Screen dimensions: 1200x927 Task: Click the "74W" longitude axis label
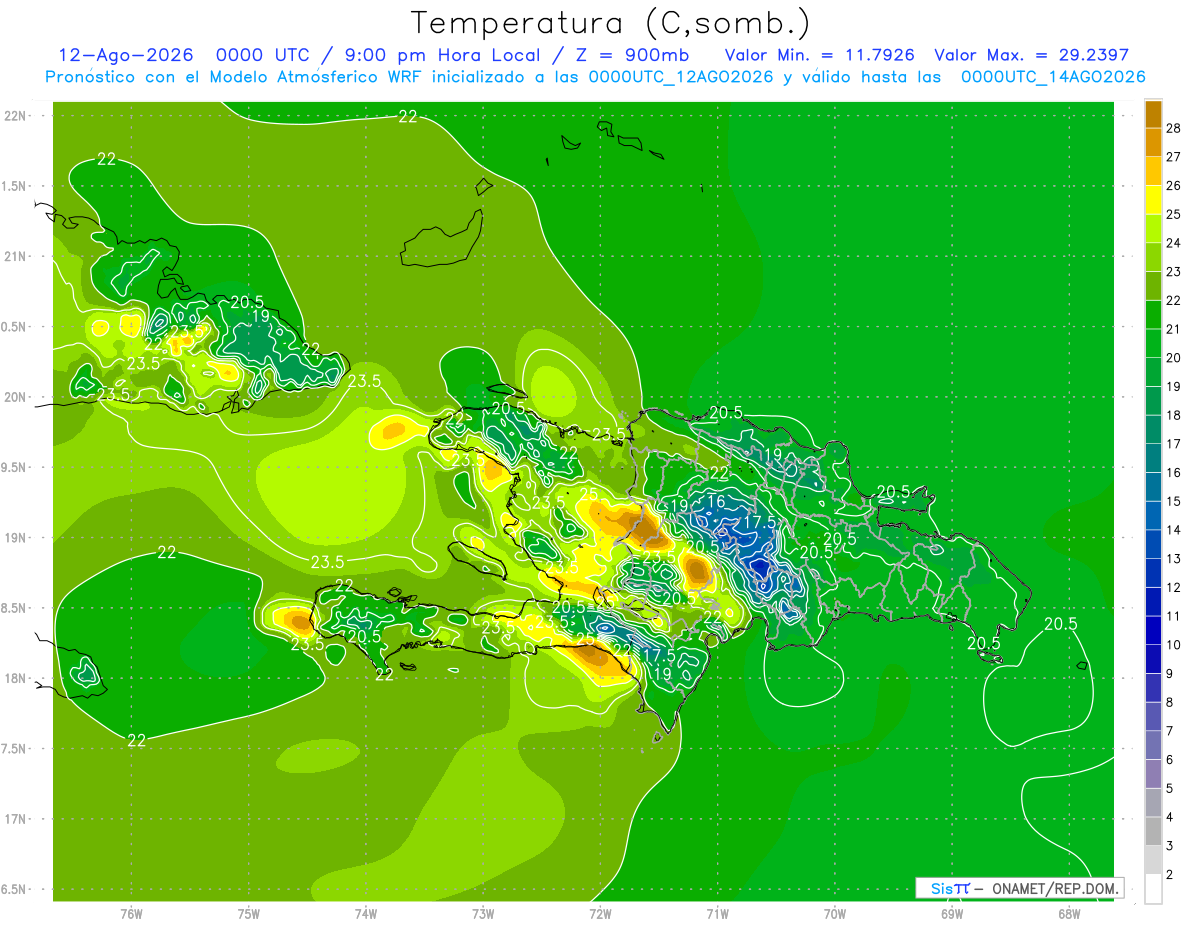pos(365,913)
